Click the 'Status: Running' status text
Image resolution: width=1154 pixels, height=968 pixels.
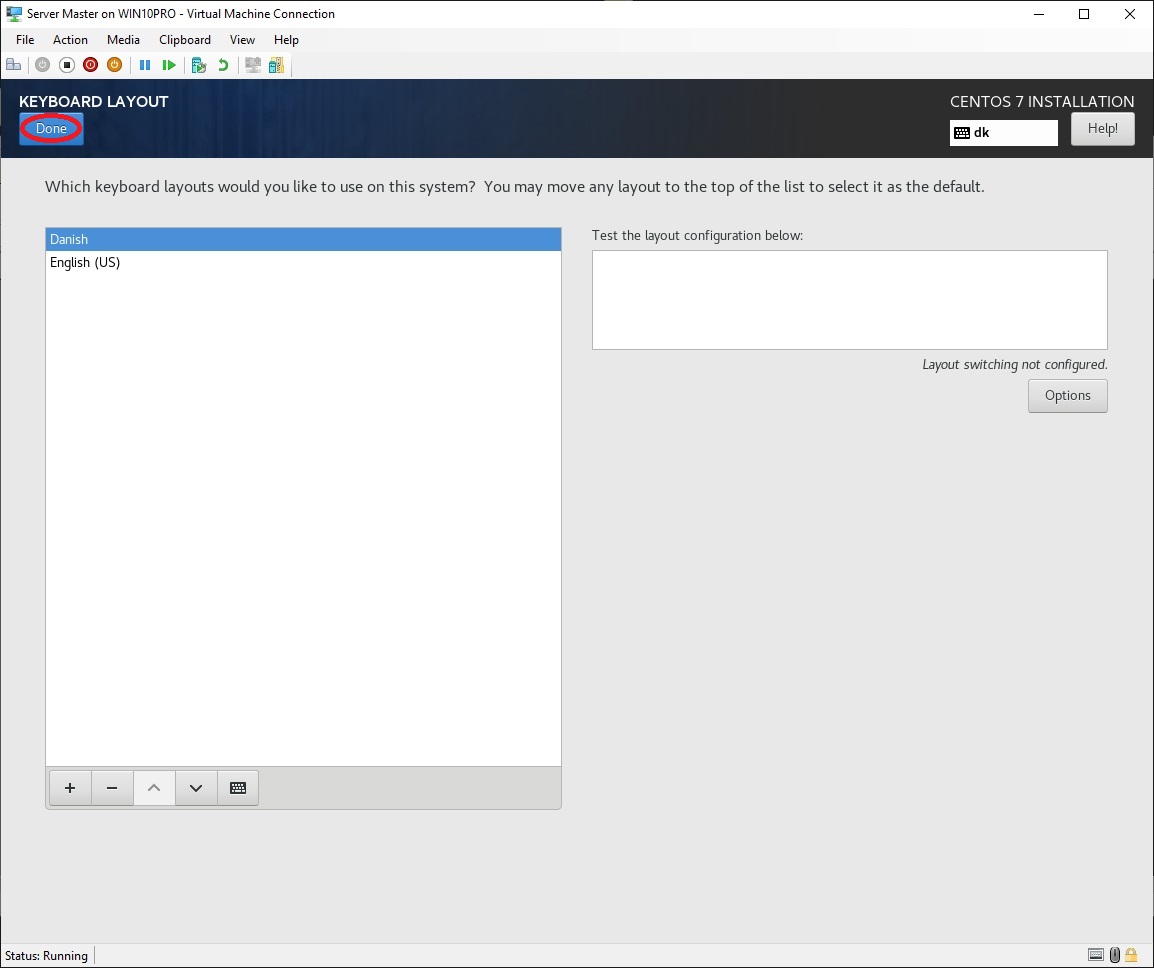(46, 955)
